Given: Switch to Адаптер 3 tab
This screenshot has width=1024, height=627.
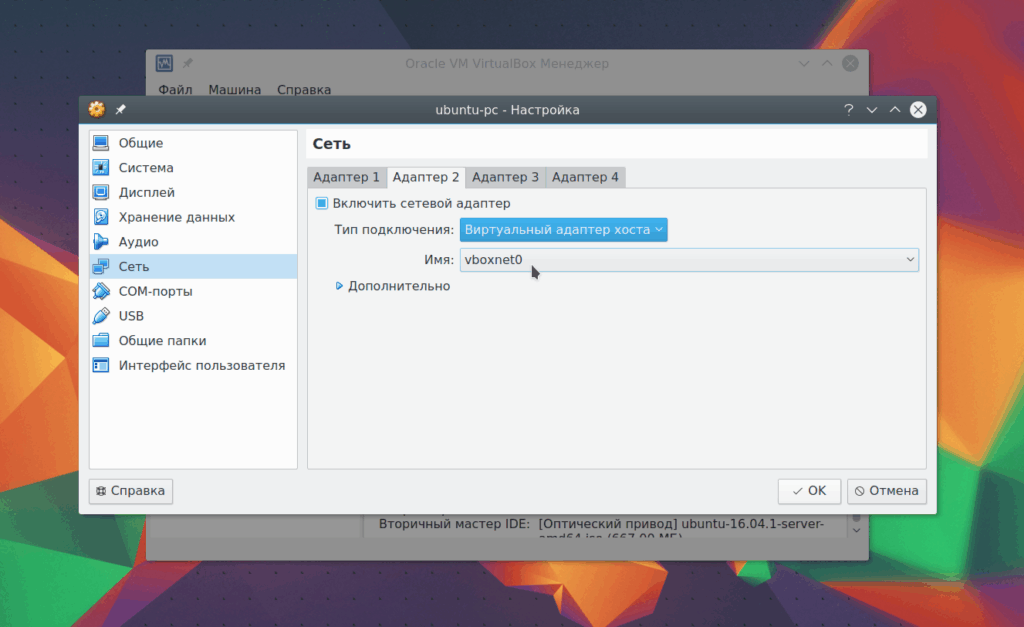Looking at the screenshot, I should coord(505,177).
